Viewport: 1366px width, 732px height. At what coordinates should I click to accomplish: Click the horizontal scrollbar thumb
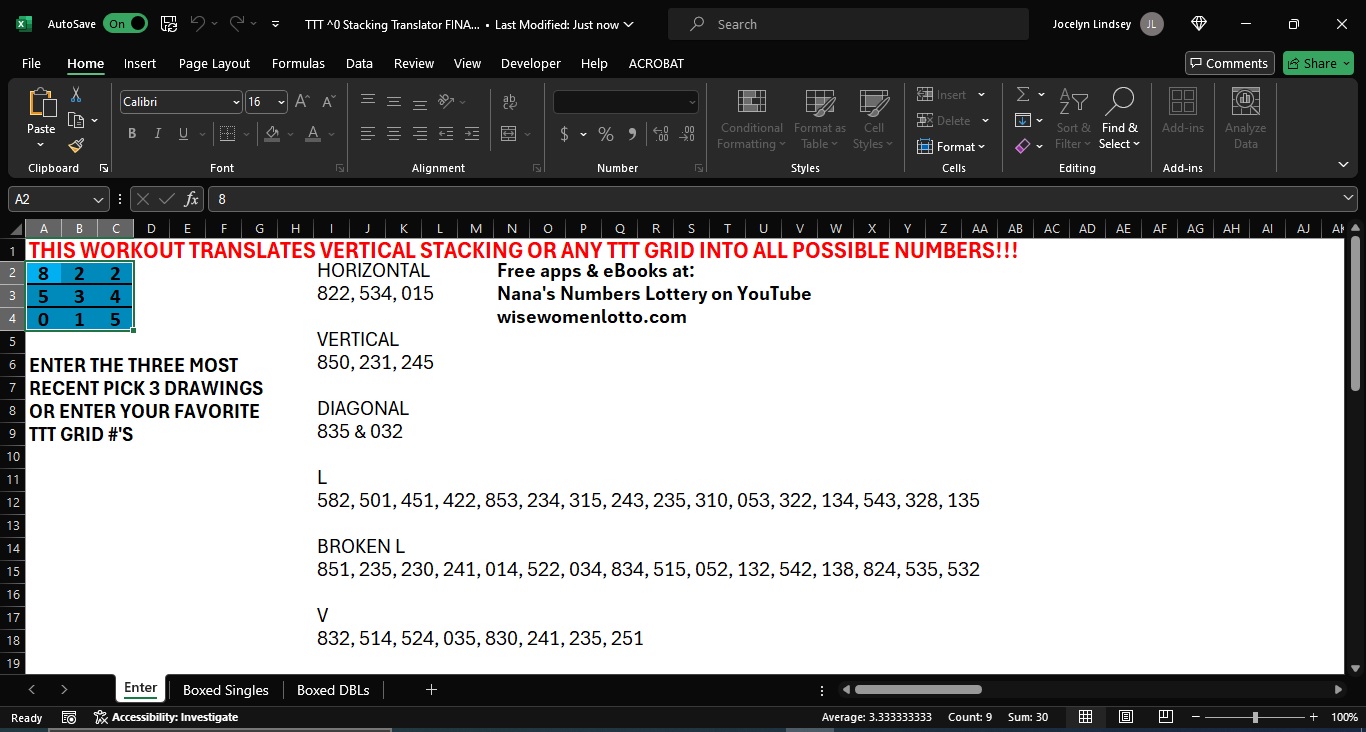tap(918, 689)
